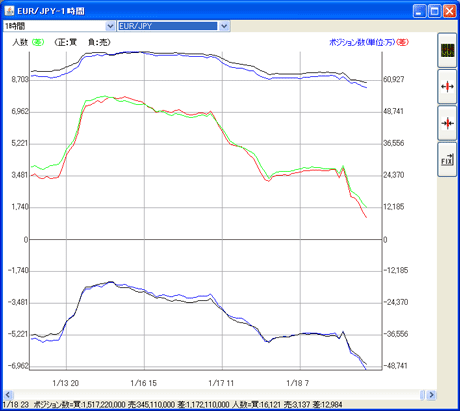Click the status bar position summary text
The width and height of the screenshot is (460, 411).
pyautogui.click(x=173, y=405)
